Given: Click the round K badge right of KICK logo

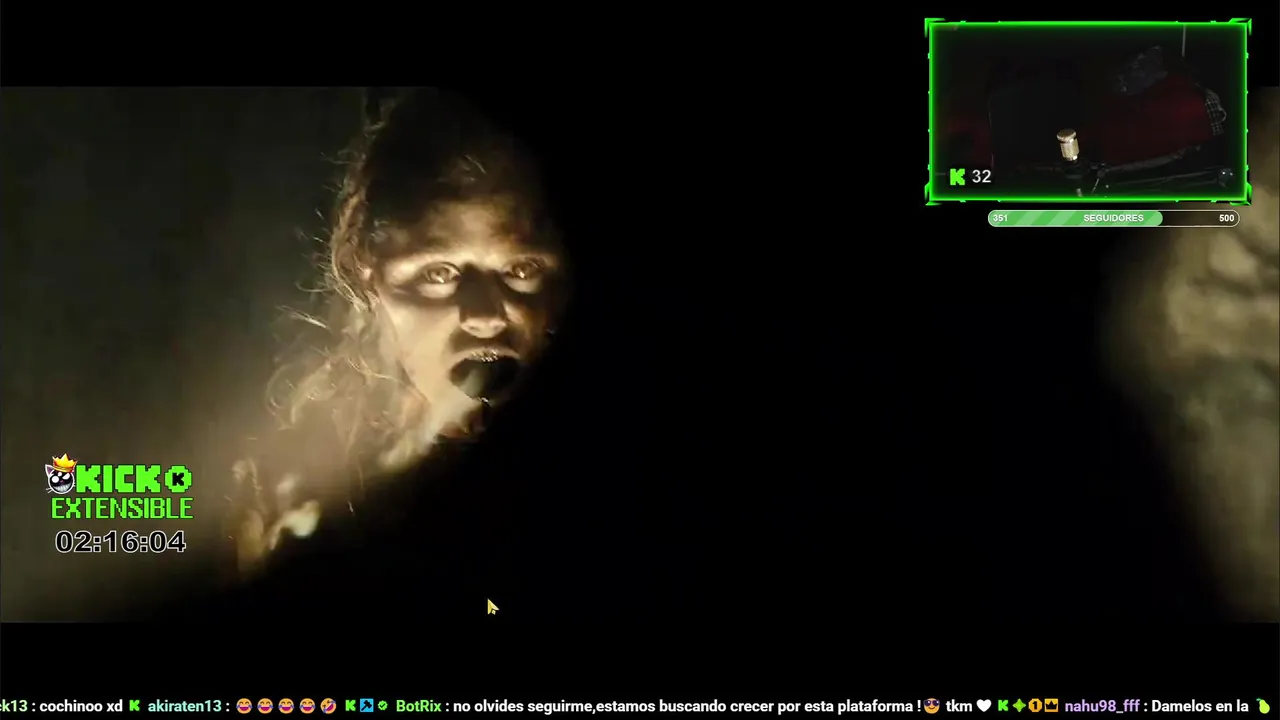Looking at the screenshot, I should (x=178, y=479).
